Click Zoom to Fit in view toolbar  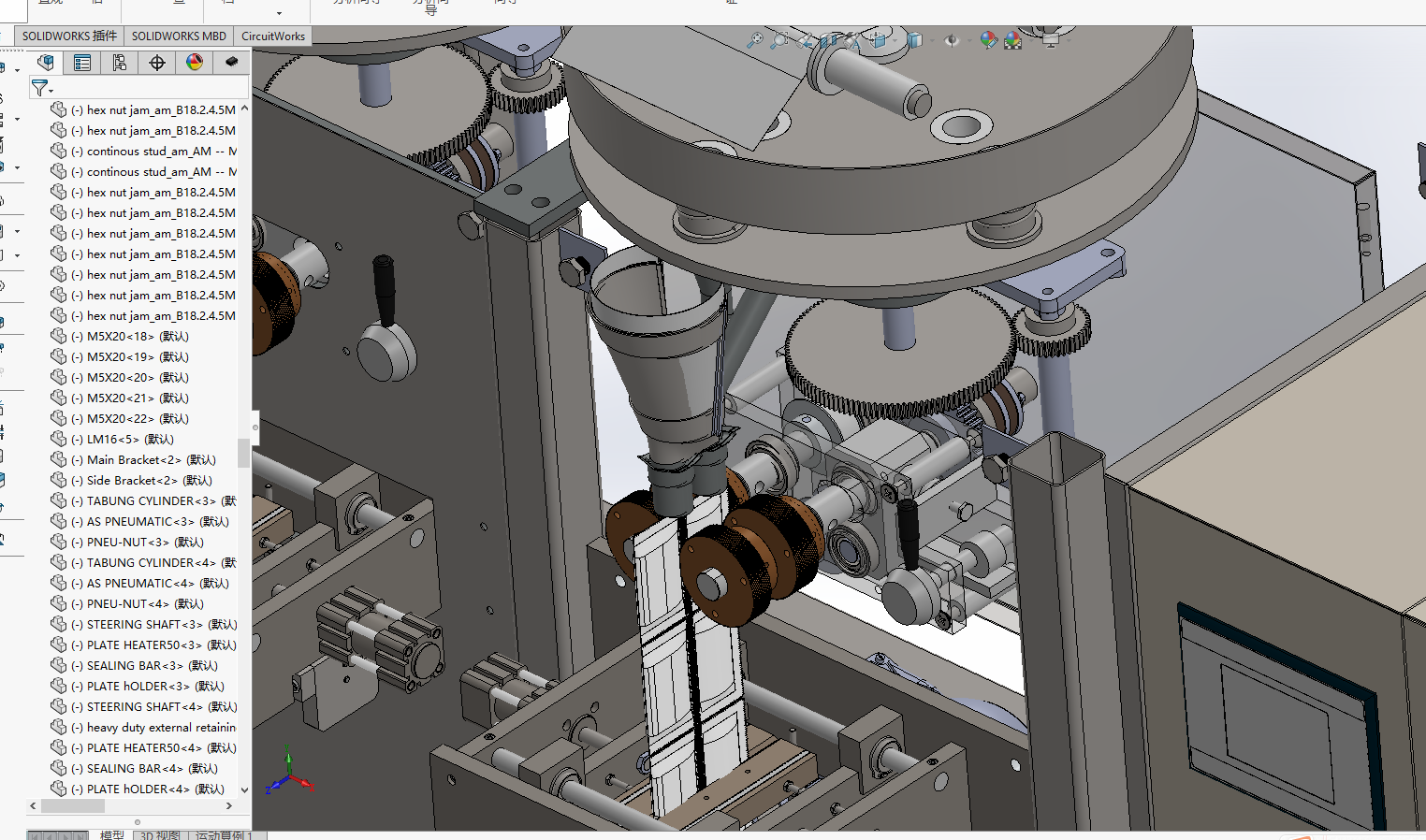tap(755, 40)
